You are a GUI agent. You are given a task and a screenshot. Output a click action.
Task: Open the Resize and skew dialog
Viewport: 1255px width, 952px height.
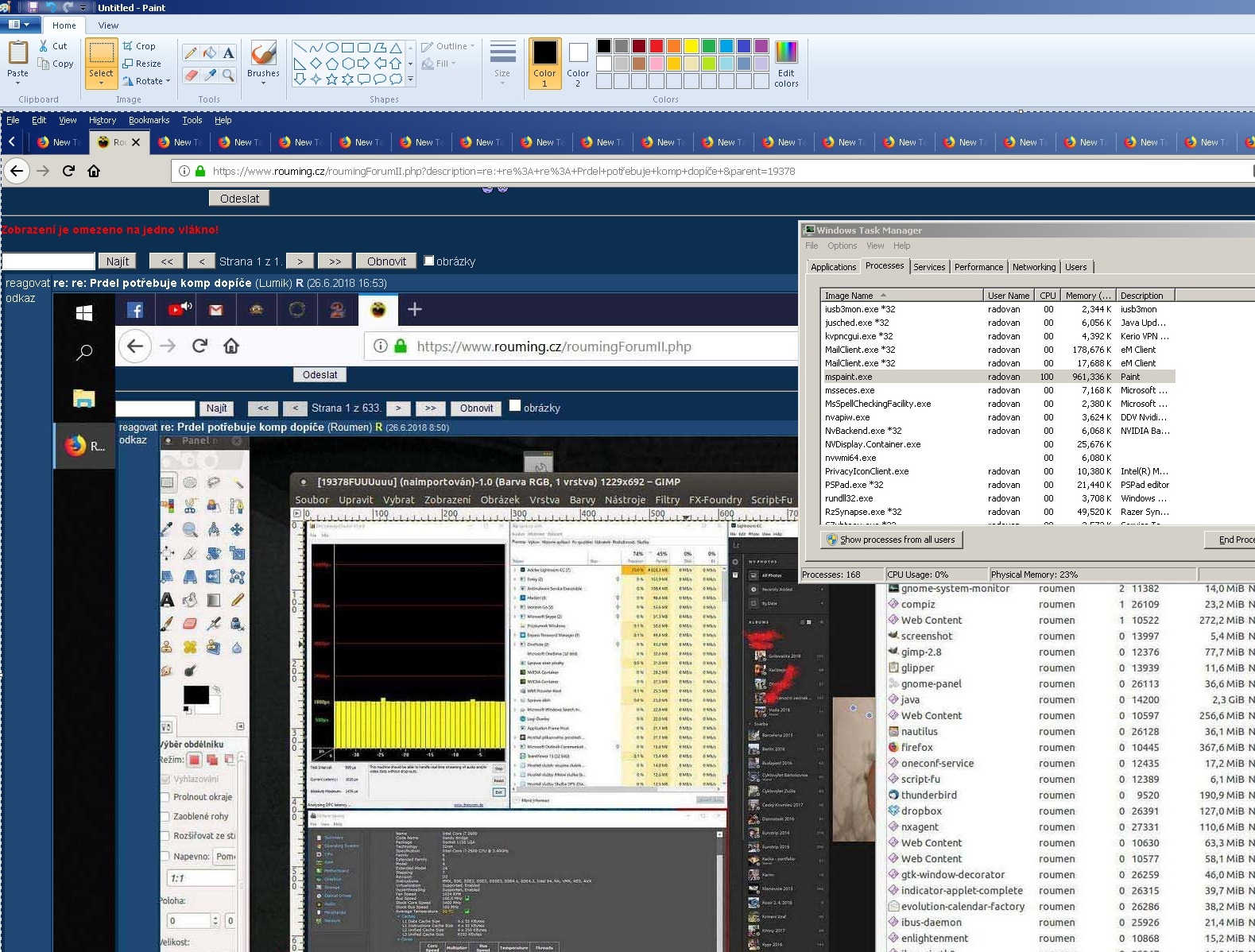point(142,64)
